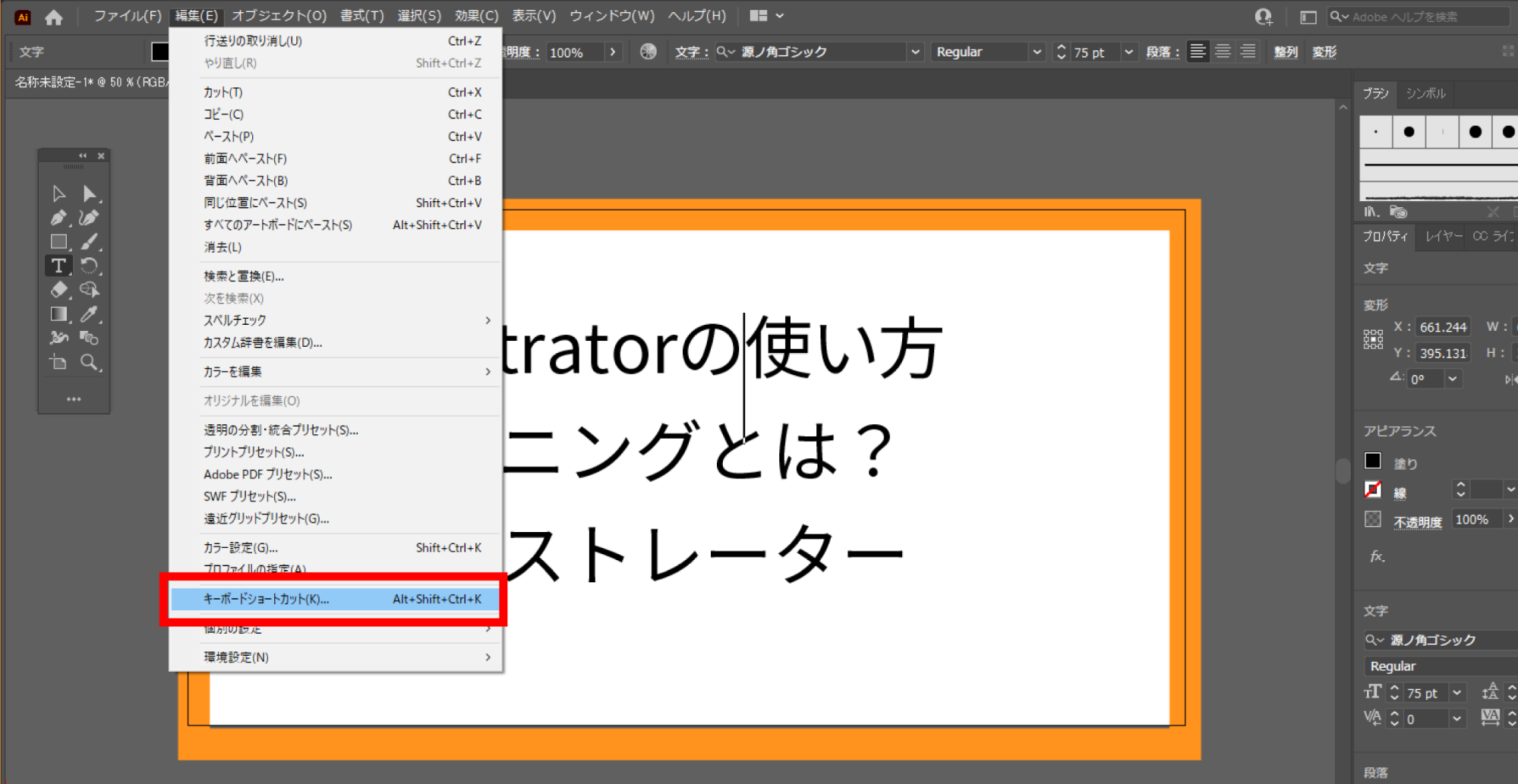Increase font size stepper in control bar
The height and width of the screenshot is (784, 1518).
(1062, 47)
